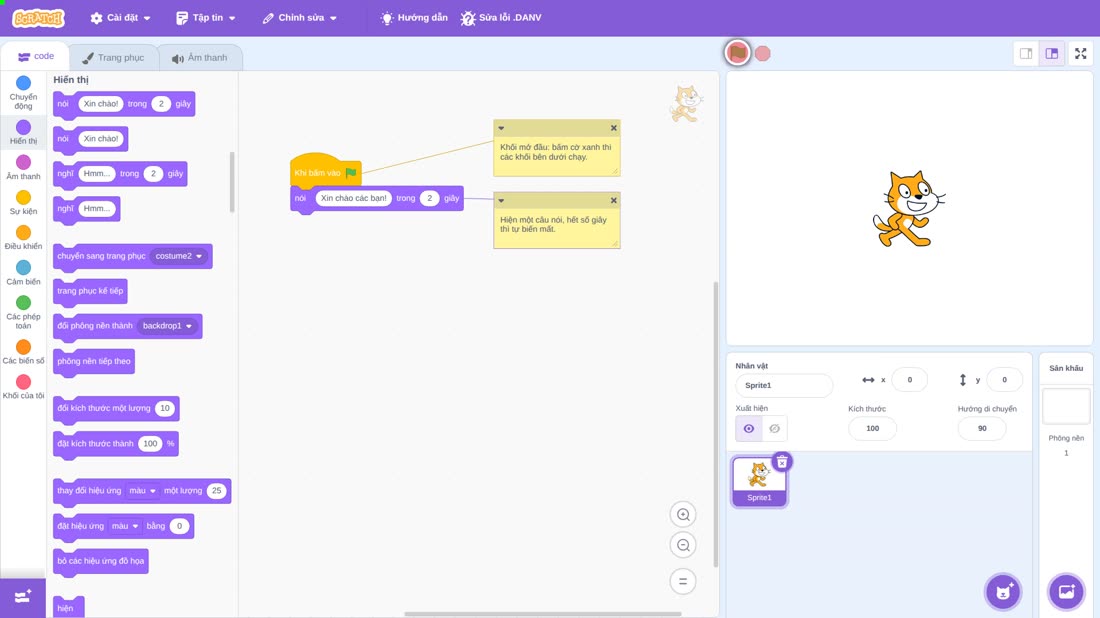This screenshot has height=618, width=1100.
Task: Hide the sprite using the crossed-eye toggle
Action: pyautogui.click(x=774, y=429)
